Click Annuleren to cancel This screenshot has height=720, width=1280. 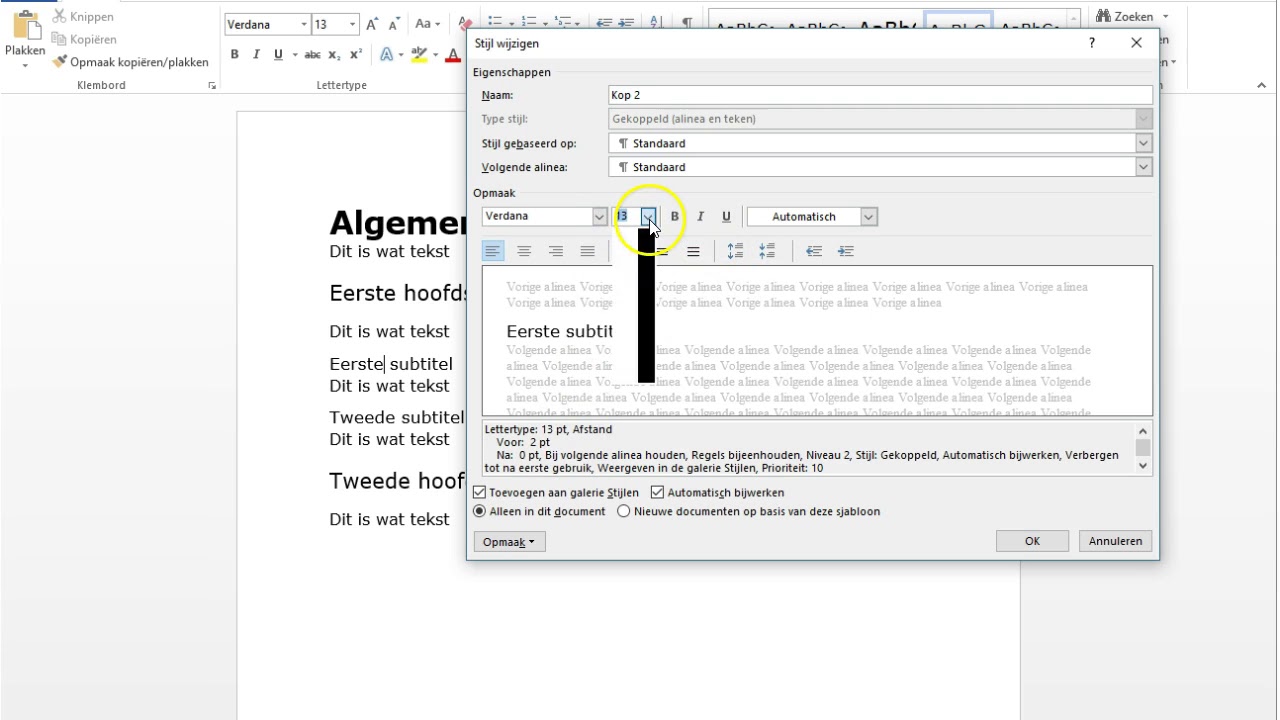coord(1115,541)
